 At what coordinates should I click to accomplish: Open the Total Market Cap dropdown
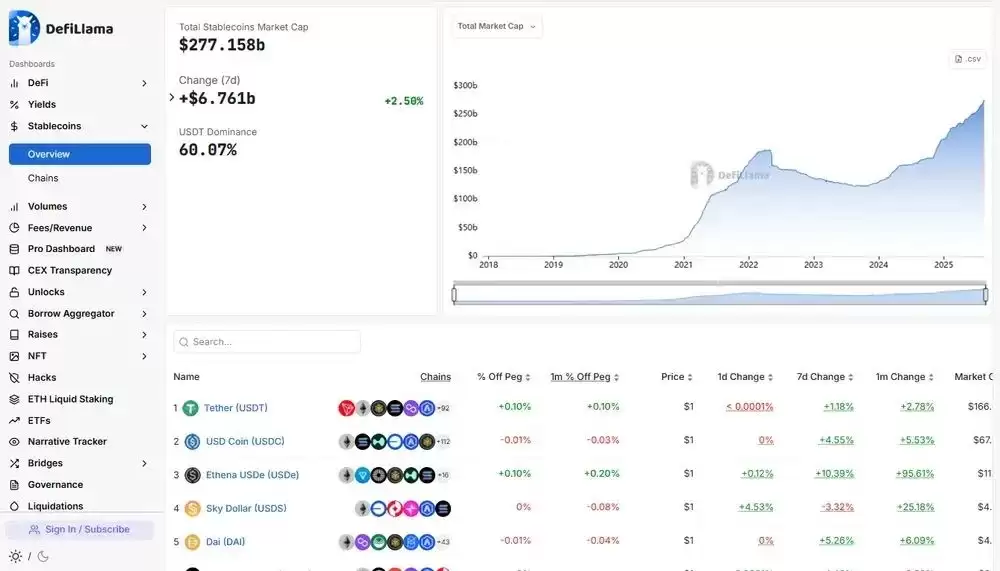(x=497, y=26)
